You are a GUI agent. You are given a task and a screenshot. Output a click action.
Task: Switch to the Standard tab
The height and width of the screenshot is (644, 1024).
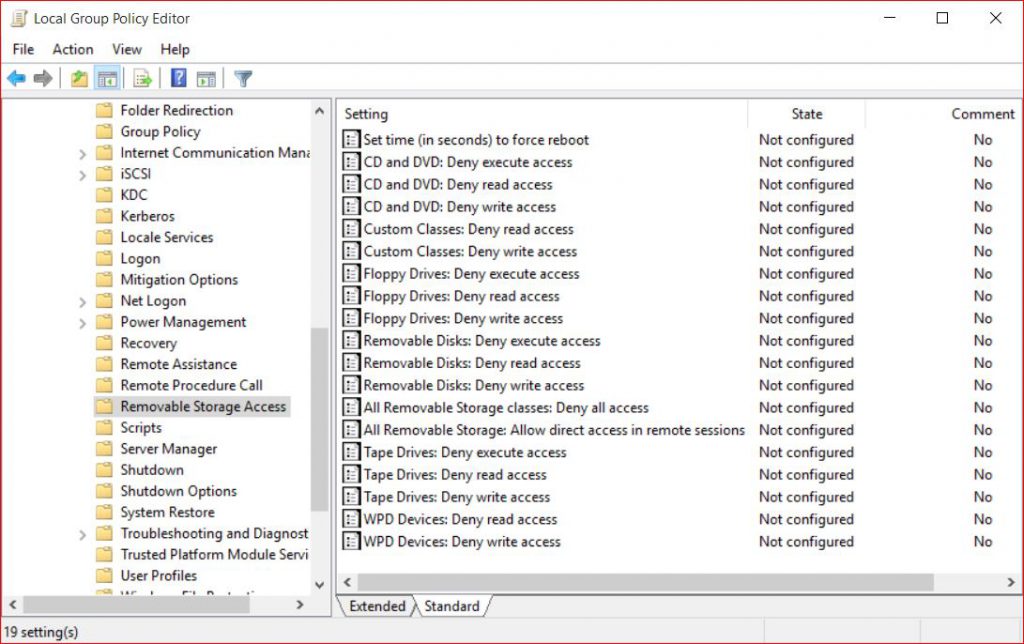click(452, 606)
